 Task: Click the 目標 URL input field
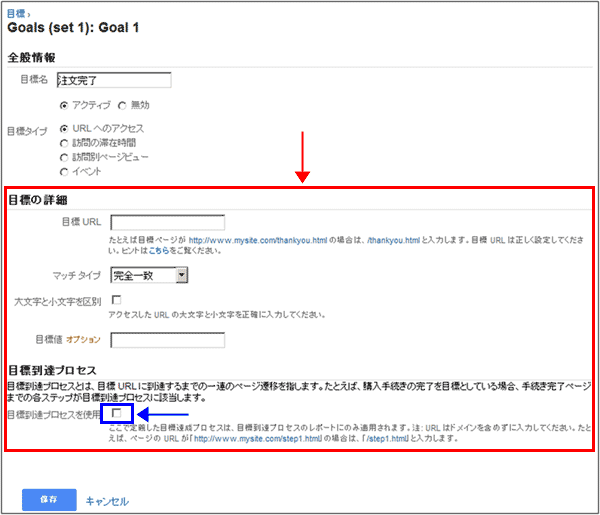click(x=168, y=222)
